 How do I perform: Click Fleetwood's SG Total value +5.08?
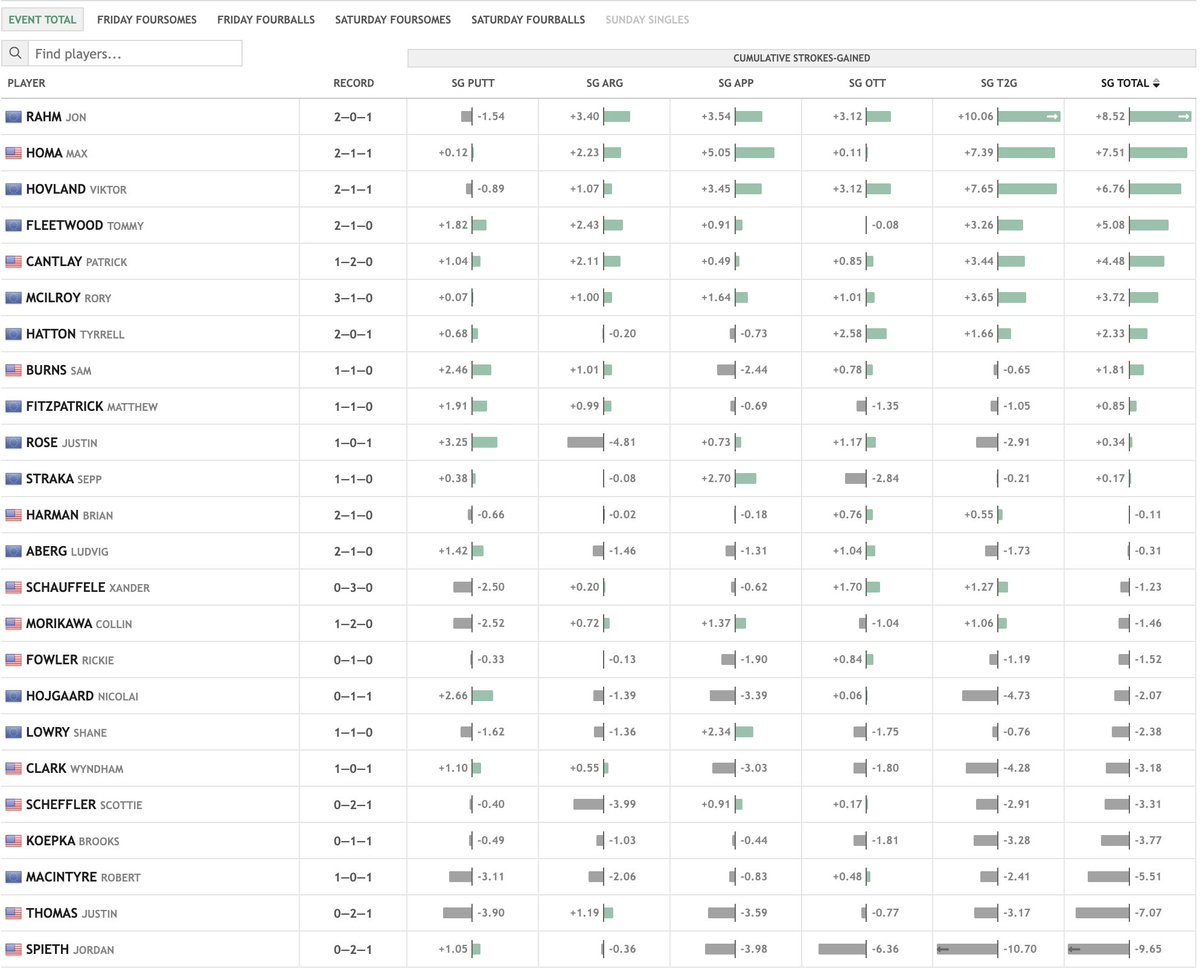[1110, 225]
